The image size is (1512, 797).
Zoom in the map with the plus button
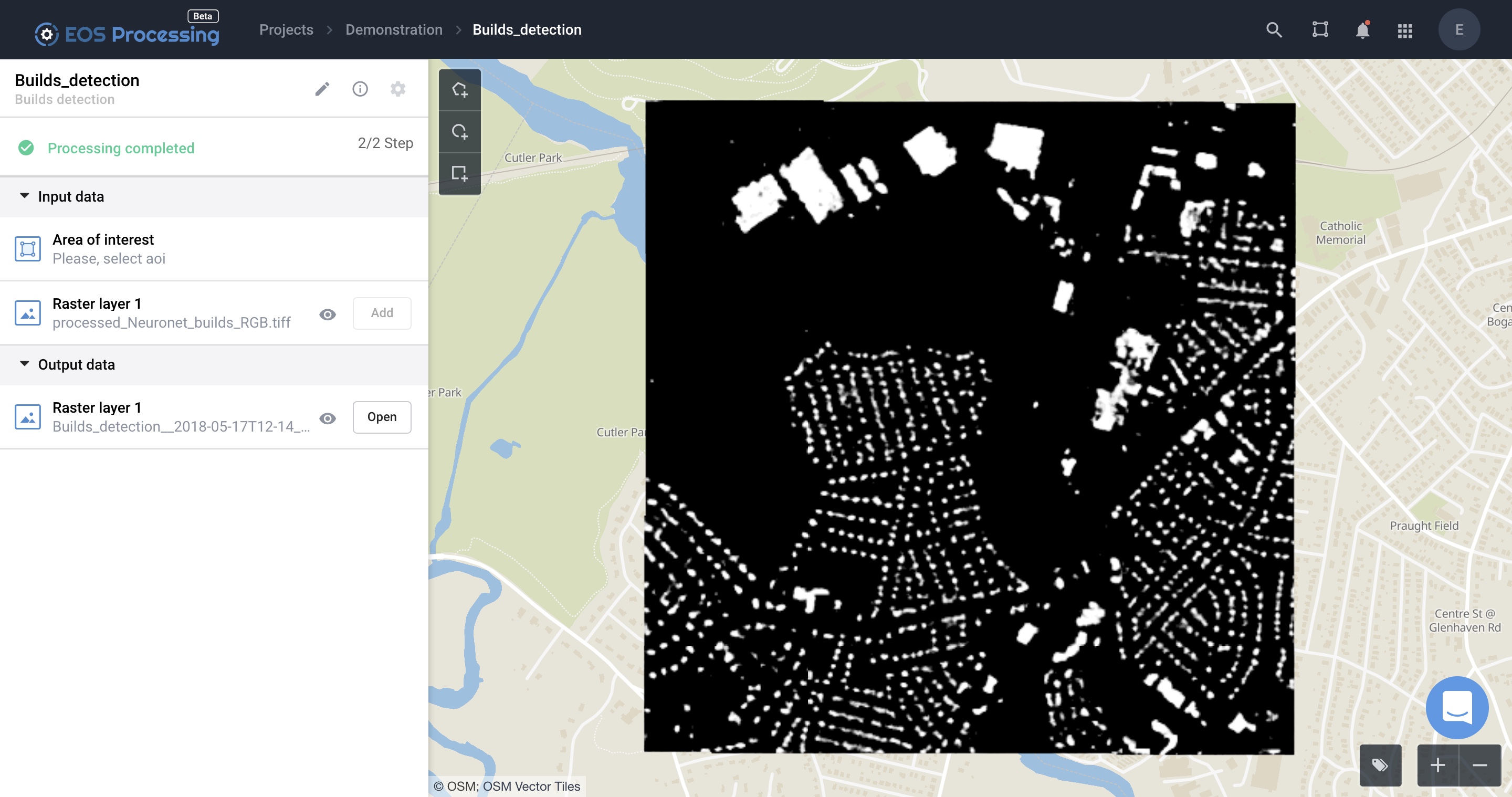tap(1437, 765)
